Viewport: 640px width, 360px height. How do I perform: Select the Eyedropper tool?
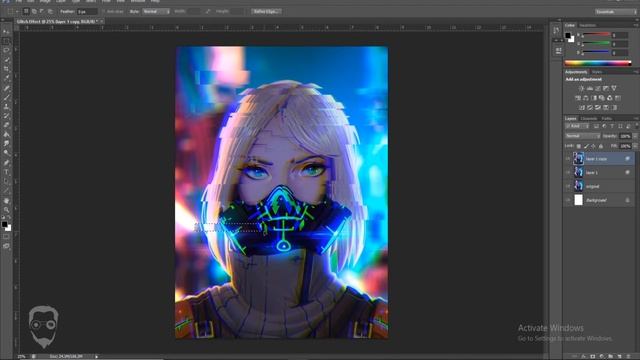pyautogui.click(x=6, y=79)
